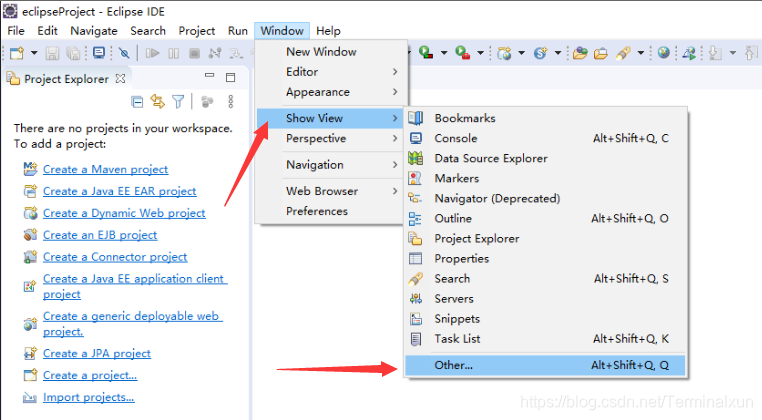Click the Launch Web Services Explorer icon
This screenshot has height=420, width=762.
click(x=689, y=52)
